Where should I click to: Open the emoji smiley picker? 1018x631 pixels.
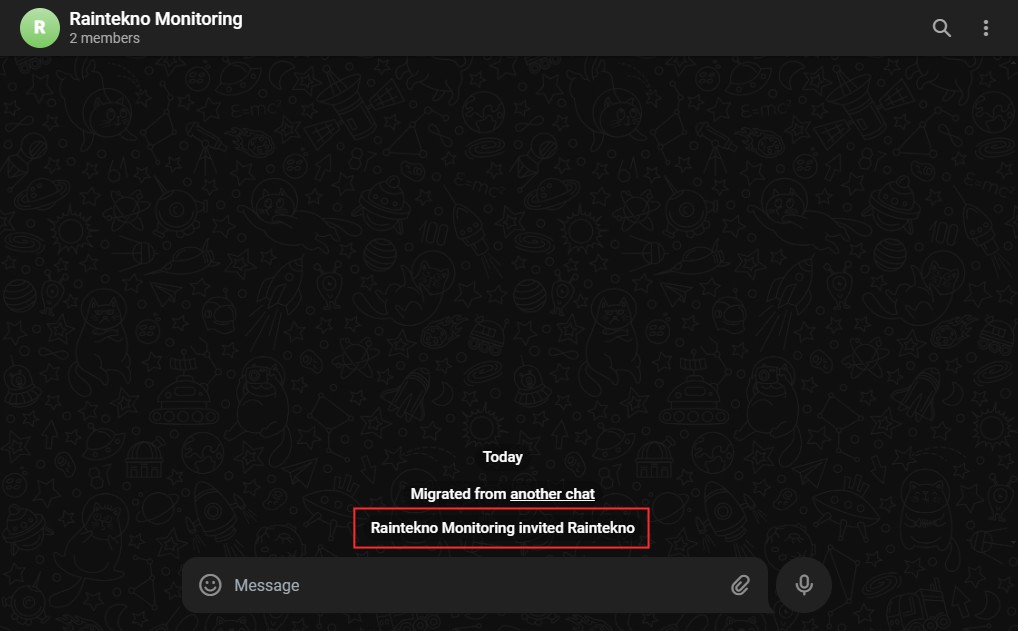(x=210, y=585)
